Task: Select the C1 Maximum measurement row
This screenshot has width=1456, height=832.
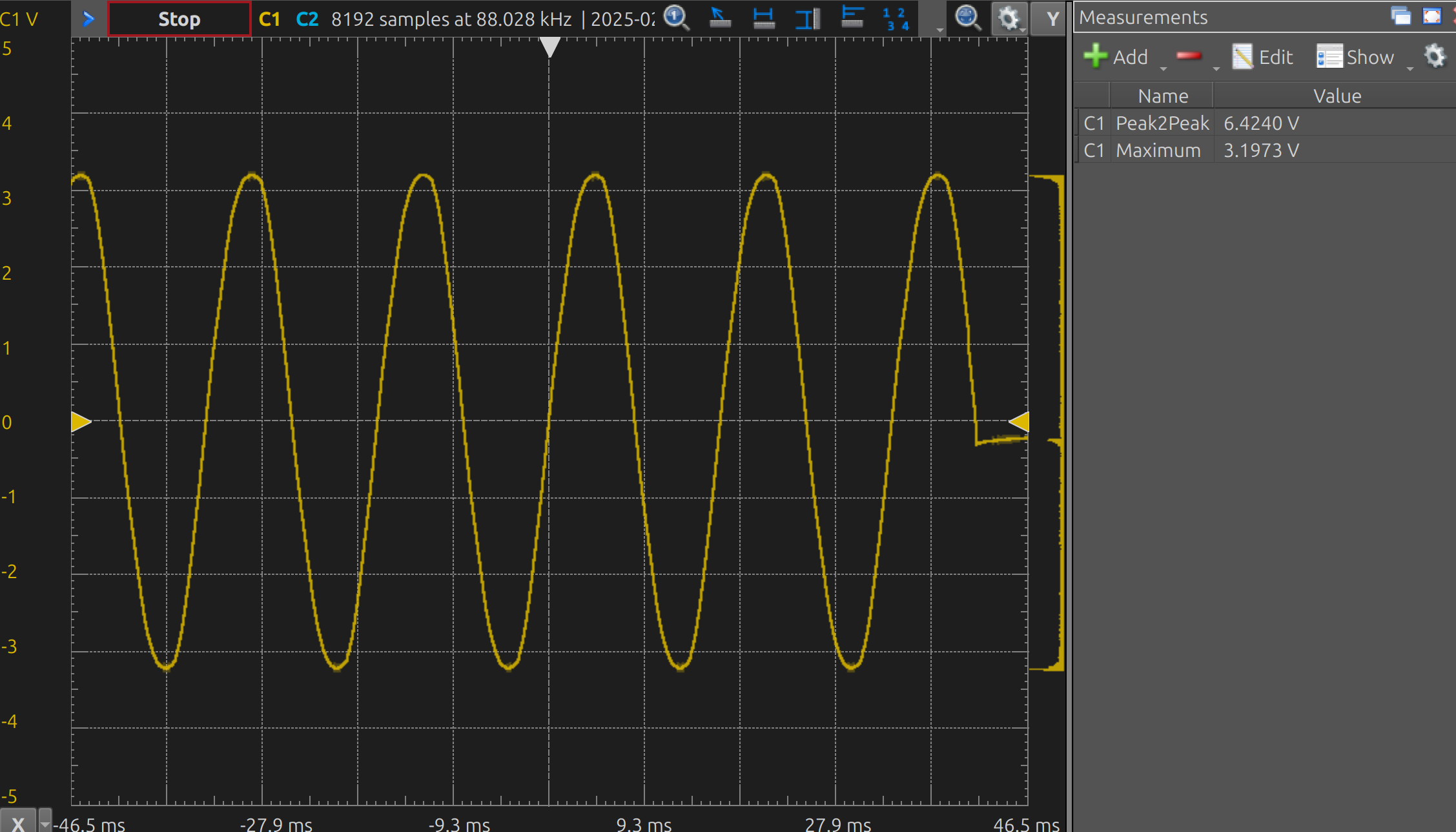Action: [x=1266, y=150]
